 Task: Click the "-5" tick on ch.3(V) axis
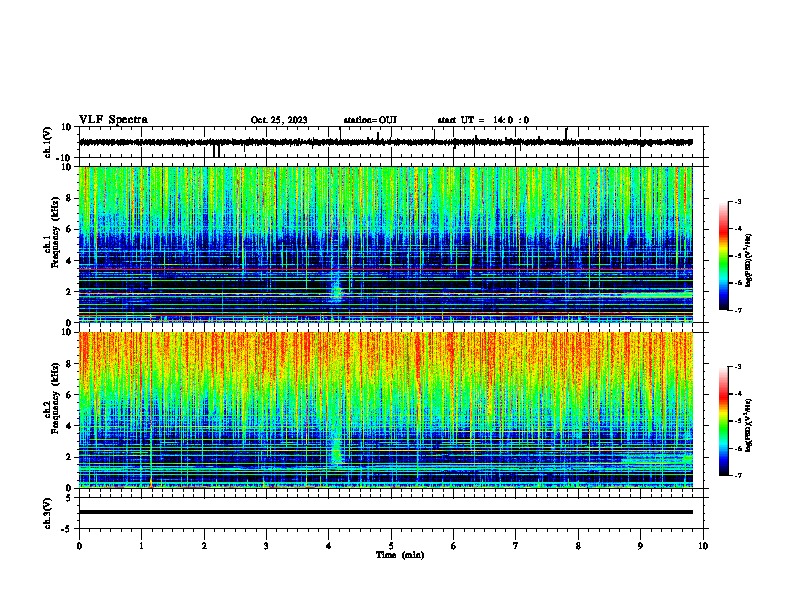[67, 529]
